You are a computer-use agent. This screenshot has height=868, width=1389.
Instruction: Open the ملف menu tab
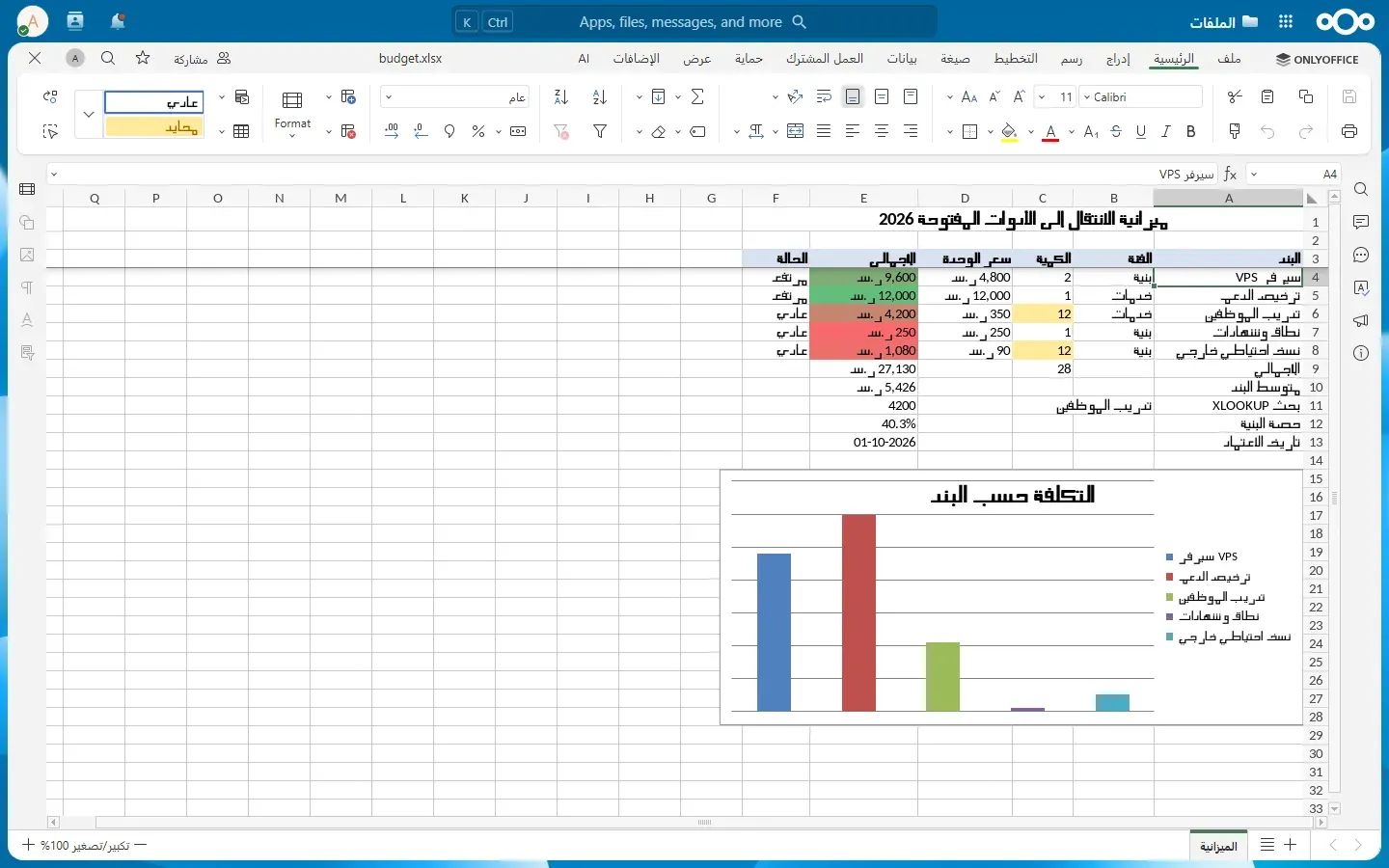pos(1229,59)
